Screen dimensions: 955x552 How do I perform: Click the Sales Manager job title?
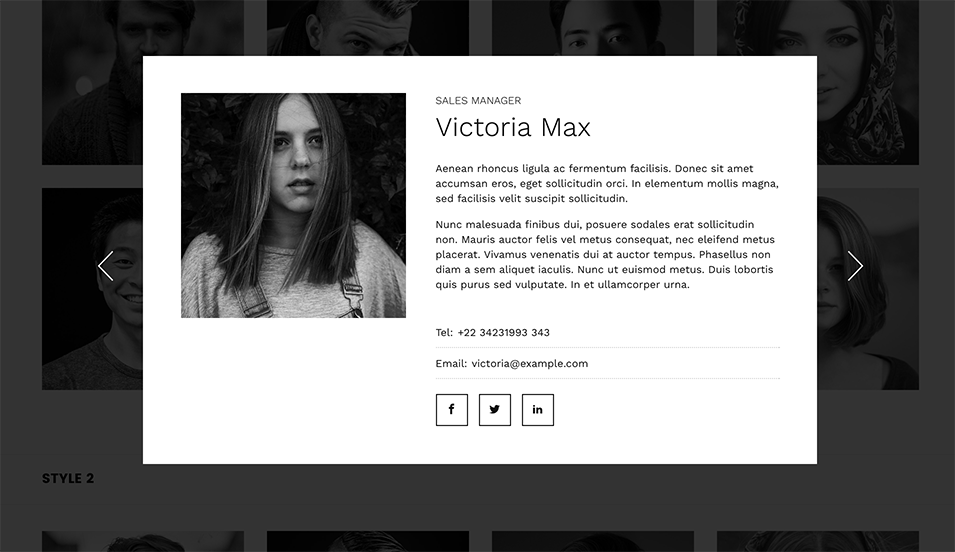(x=478, y=101)
